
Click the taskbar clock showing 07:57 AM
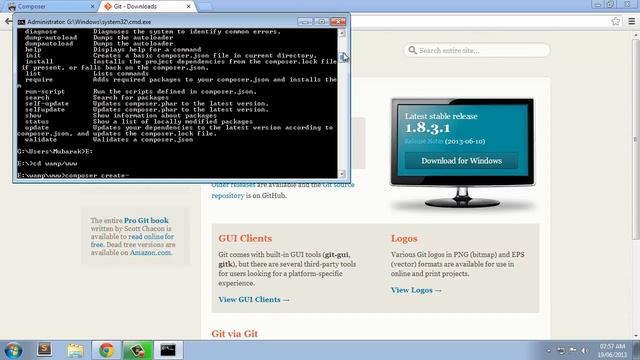click(x=612, y=351)
